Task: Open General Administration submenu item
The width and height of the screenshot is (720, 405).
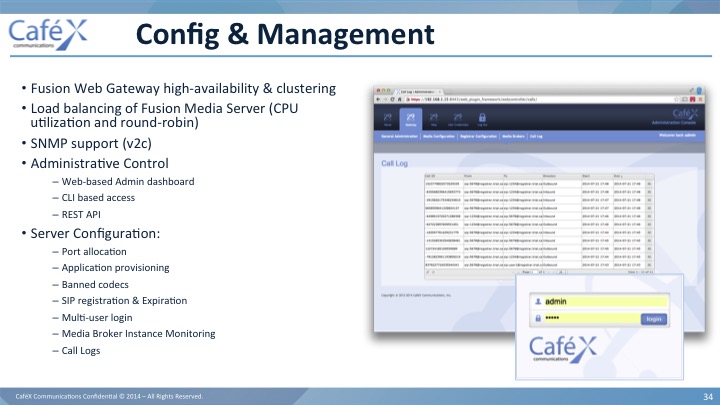Action: 399,136
